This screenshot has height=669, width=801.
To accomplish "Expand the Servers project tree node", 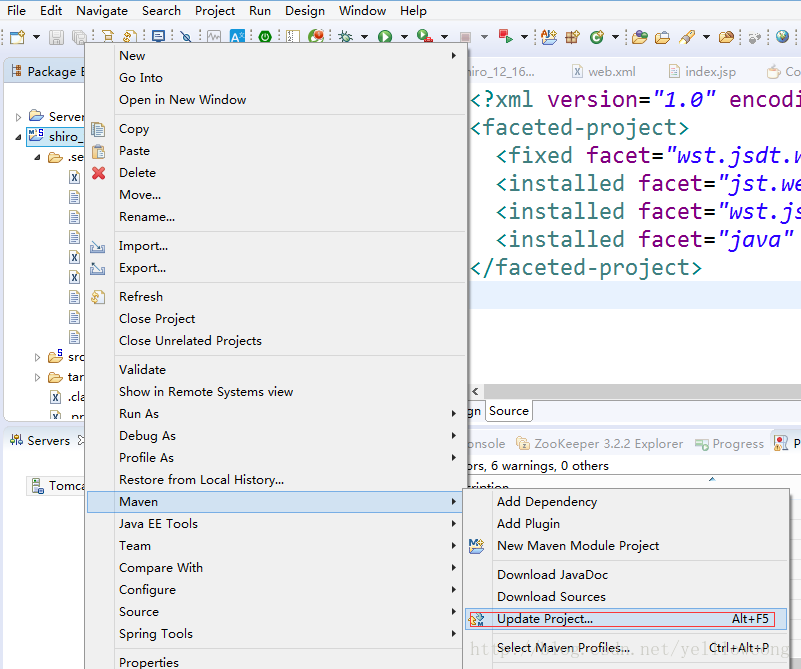I will (19, 117).
